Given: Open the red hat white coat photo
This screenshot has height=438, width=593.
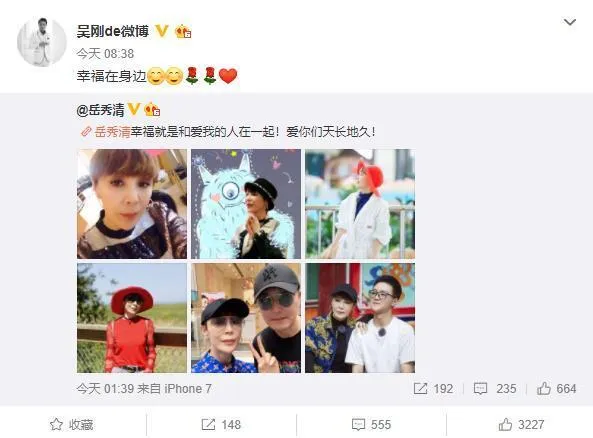Looking at the screenshot, I should (x=360, y=204).
